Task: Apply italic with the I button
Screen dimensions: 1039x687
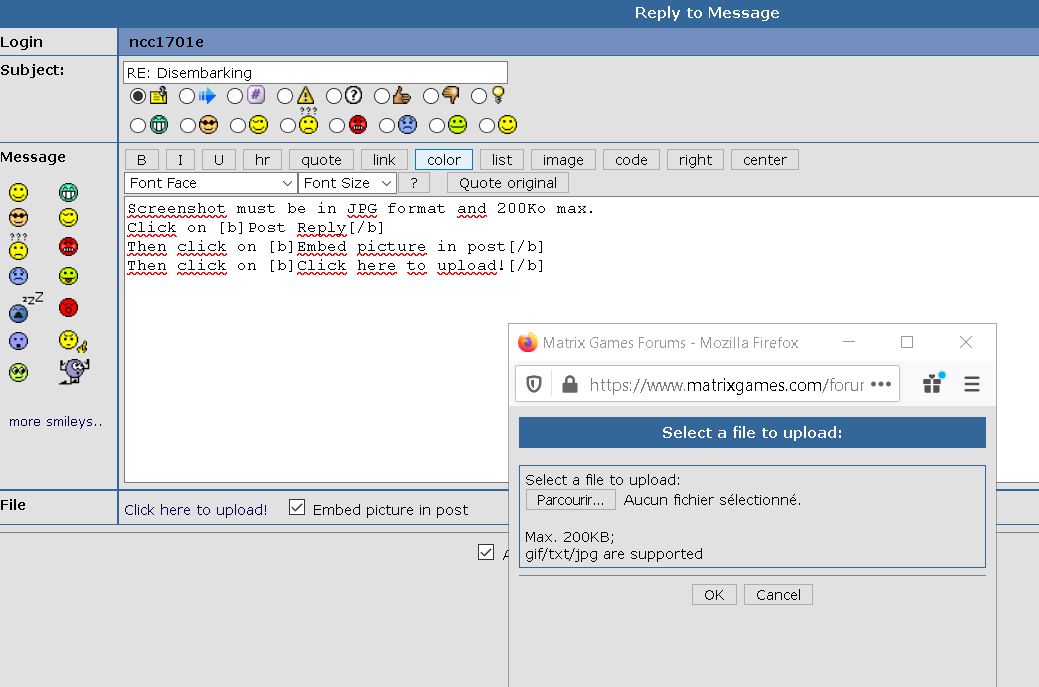Action: point(180,160)
